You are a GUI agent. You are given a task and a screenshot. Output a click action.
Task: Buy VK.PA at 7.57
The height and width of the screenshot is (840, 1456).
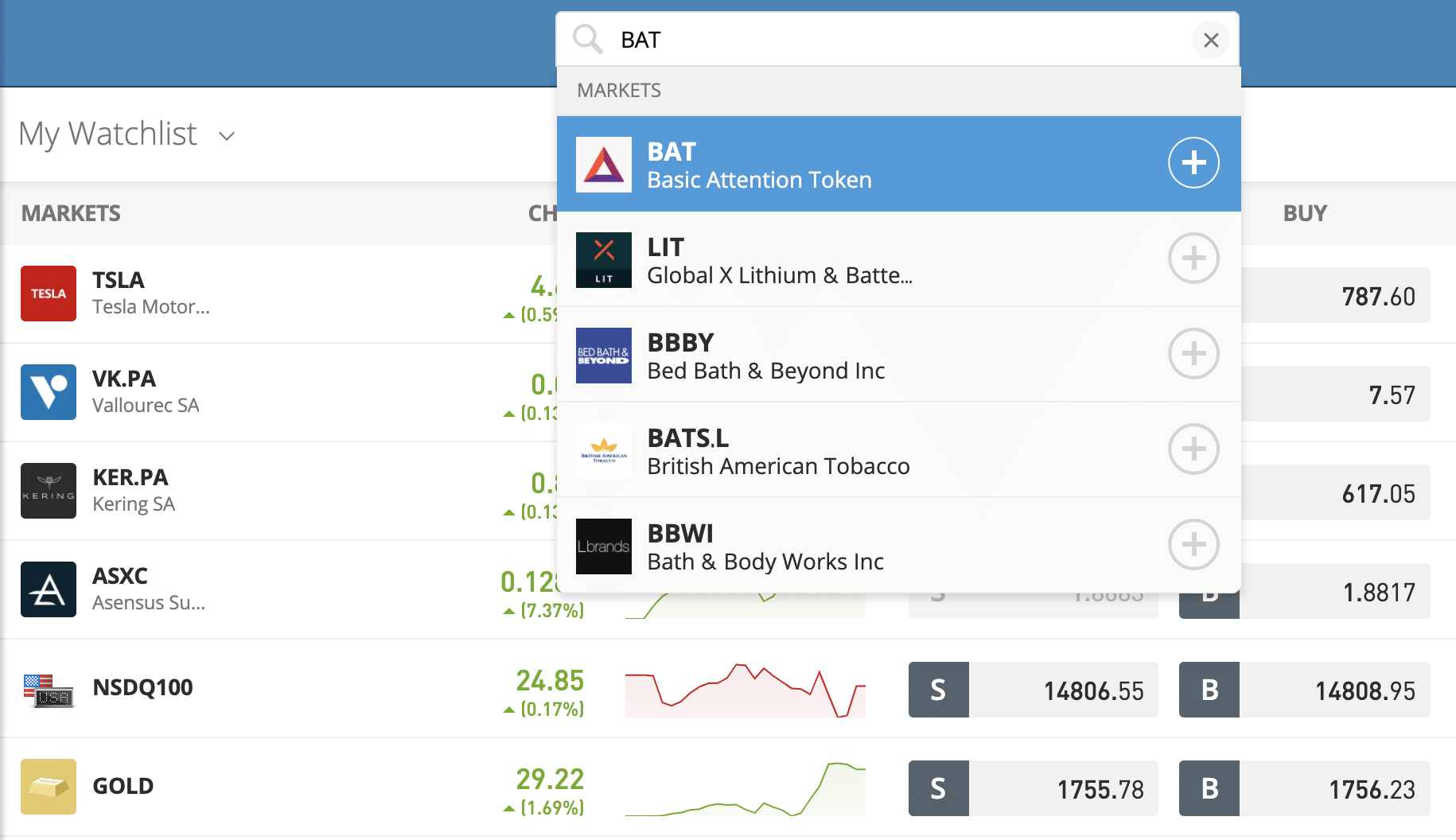(x=1336, y=394)
